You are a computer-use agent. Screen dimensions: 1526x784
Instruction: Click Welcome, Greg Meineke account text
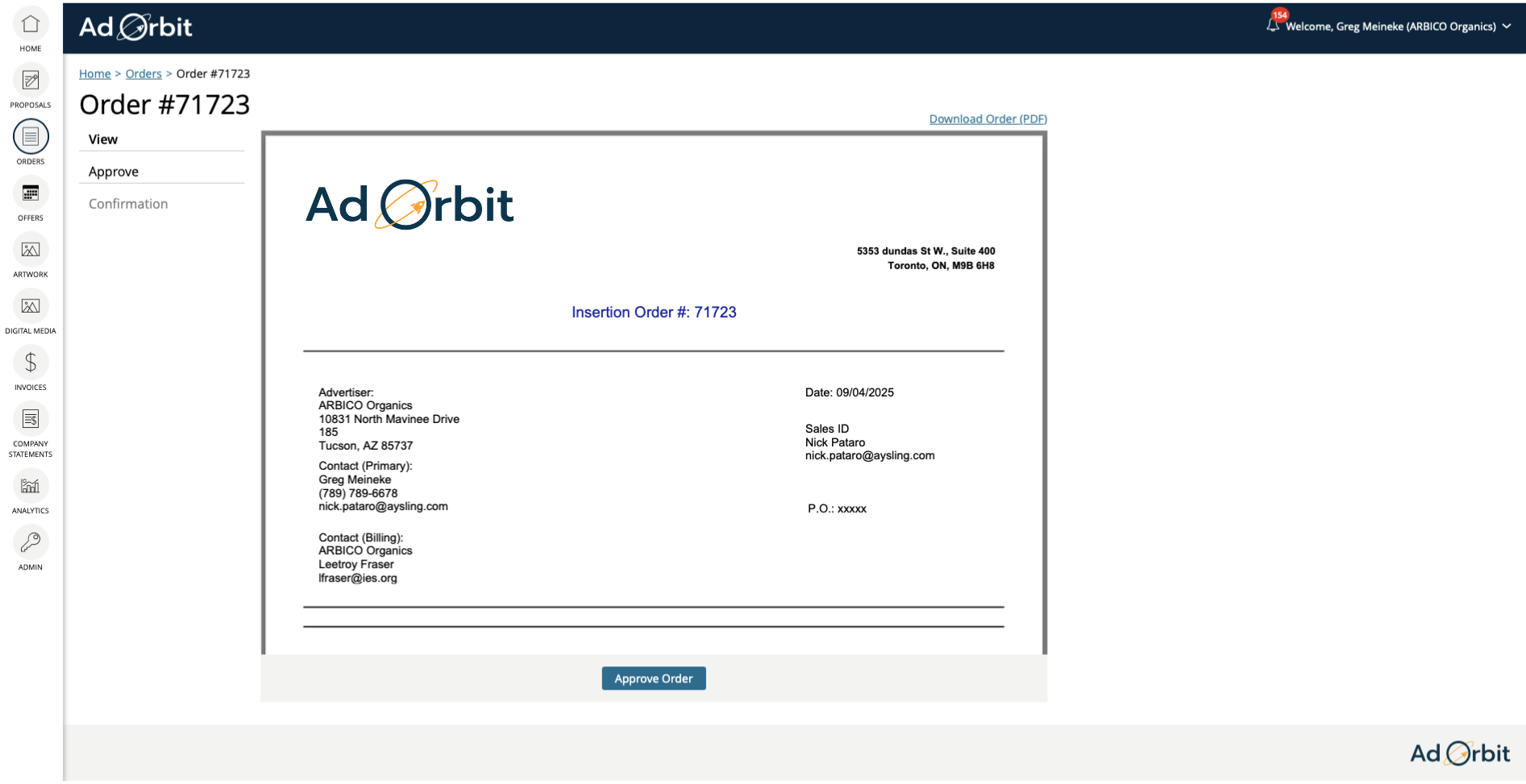1391,27
